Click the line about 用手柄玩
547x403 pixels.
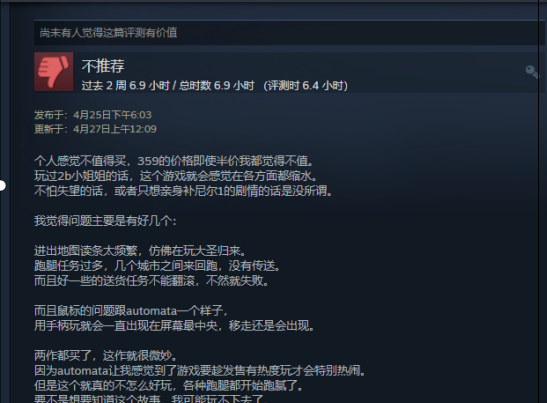(174, 326)
